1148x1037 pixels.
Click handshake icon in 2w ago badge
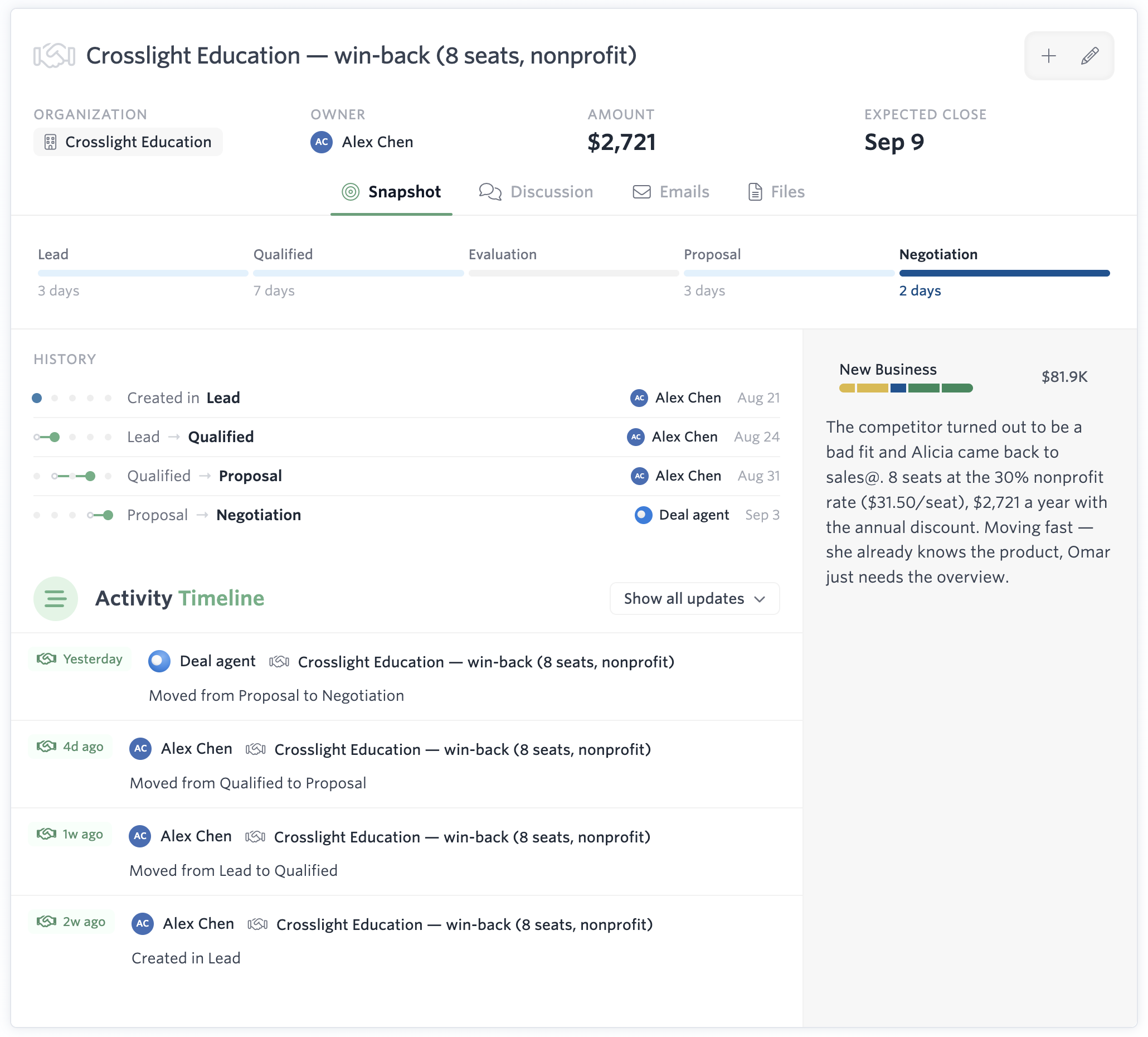(47, 922)
